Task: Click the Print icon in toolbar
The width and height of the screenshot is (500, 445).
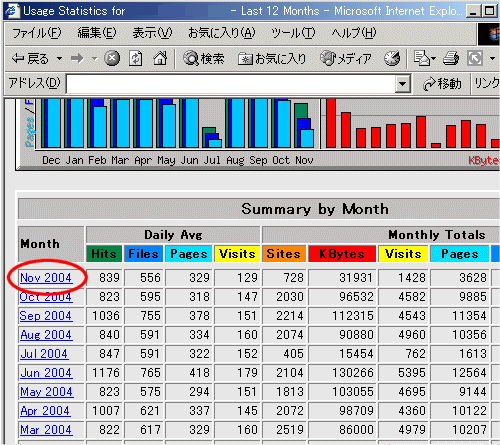Action: coord(451,59)
